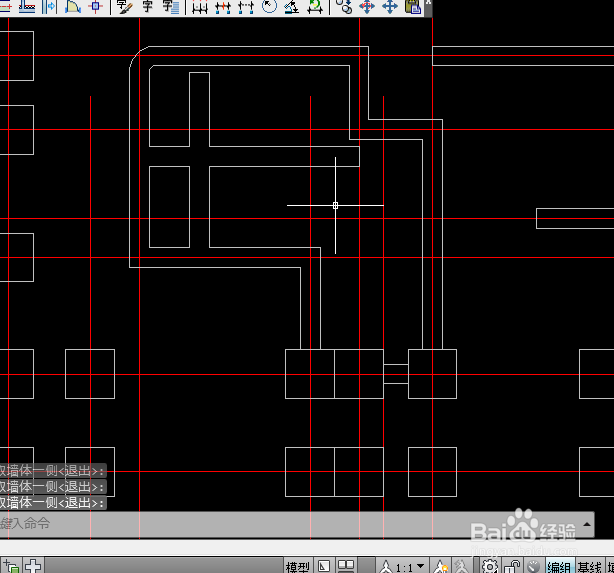Image resolution: width=614 pixels, height=573 pixels.
Task: Open workspace switching gear icon
Action: pos(489,566)
